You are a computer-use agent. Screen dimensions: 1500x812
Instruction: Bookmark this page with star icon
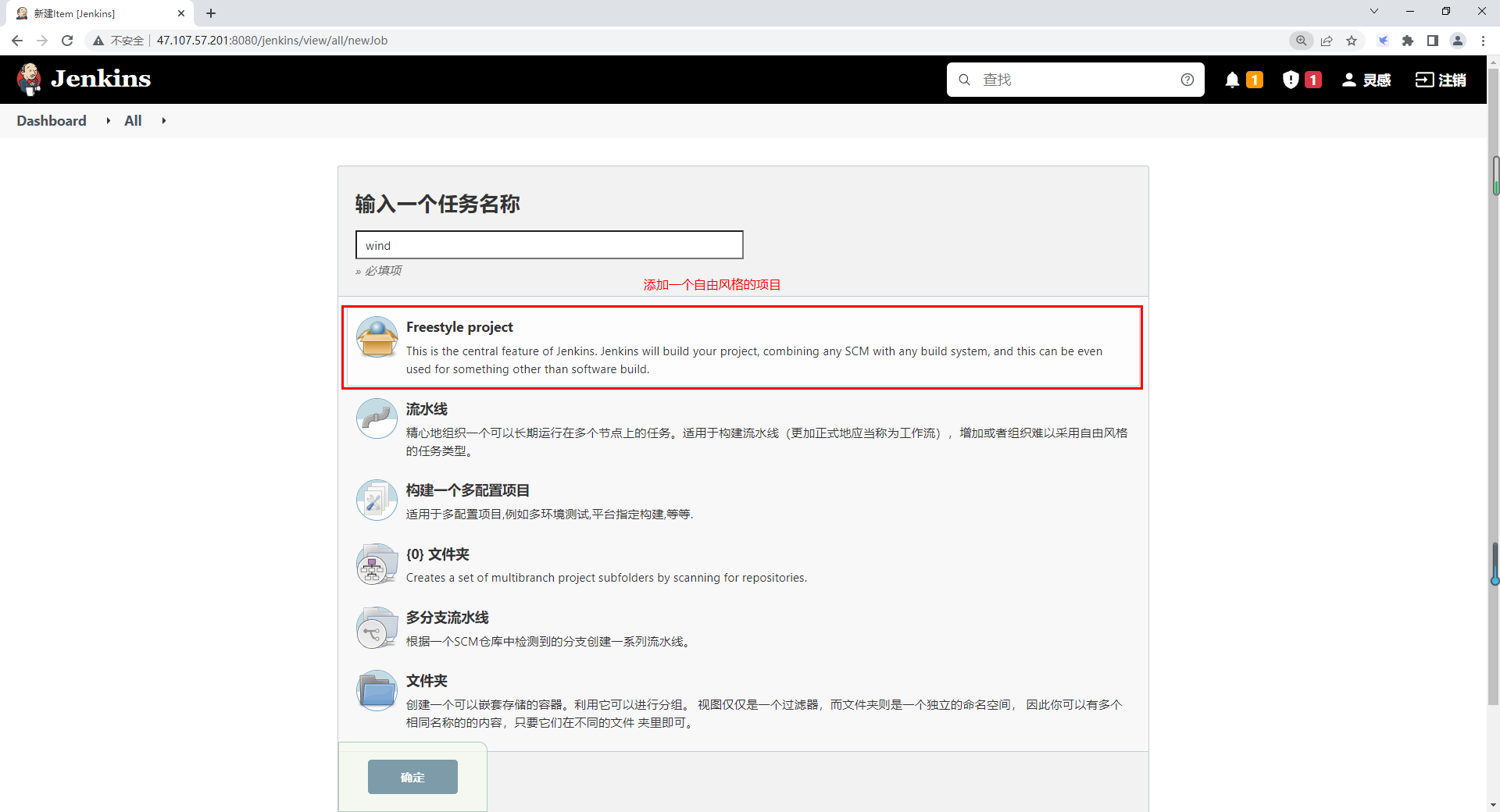click(1352, 41)
